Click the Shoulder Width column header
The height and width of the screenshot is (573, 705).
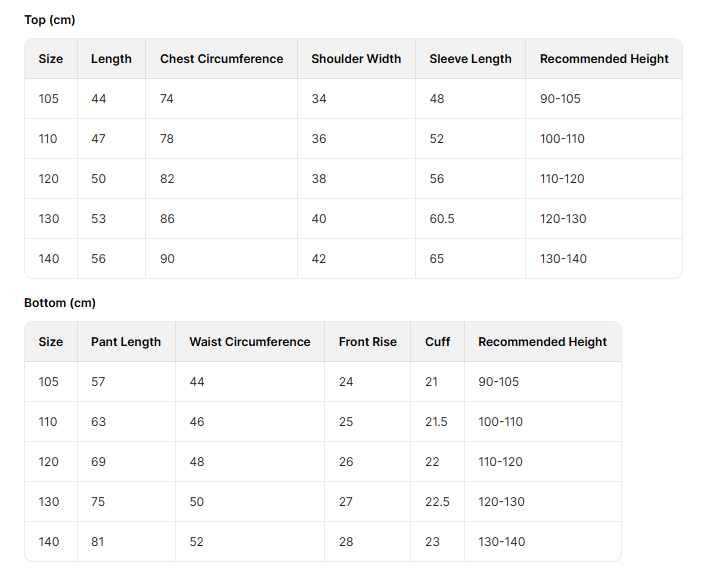tap(356, 59)
